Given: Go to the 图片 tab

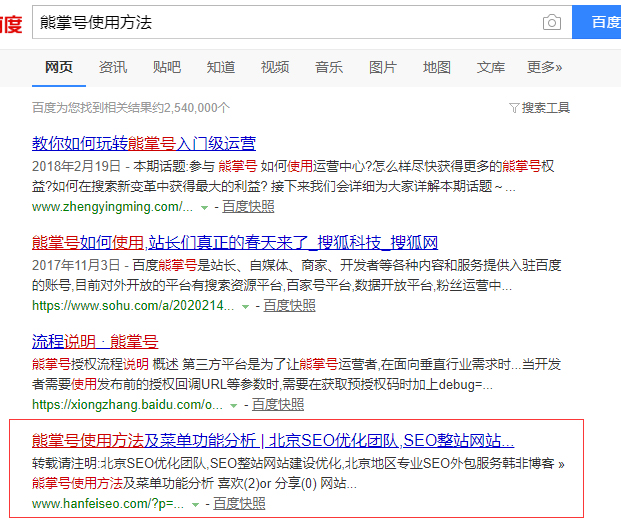Looking at the screenshot, I should [x=383, y=67].
